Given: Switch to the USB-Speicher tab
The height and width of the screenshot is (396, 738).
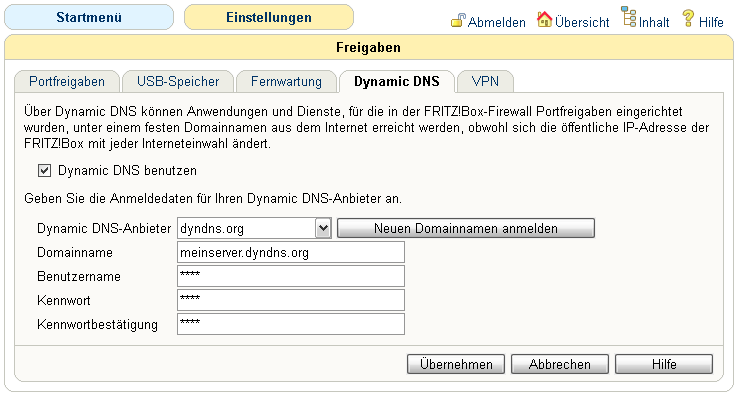Looking at the screenshot, I should pyautogui.click(x=178, y=81).
